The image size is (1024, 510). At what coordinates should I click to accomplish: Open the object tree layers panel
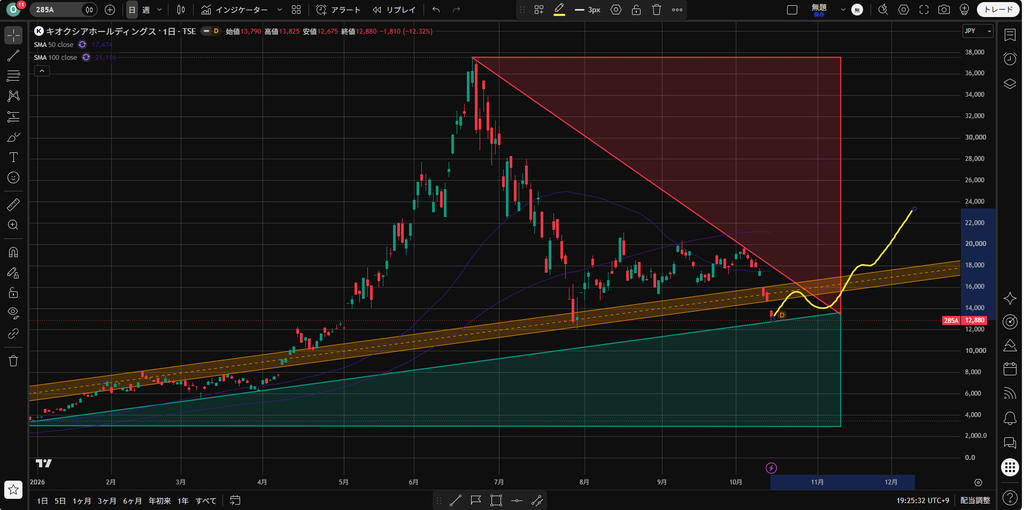[x=1010, y=83]
